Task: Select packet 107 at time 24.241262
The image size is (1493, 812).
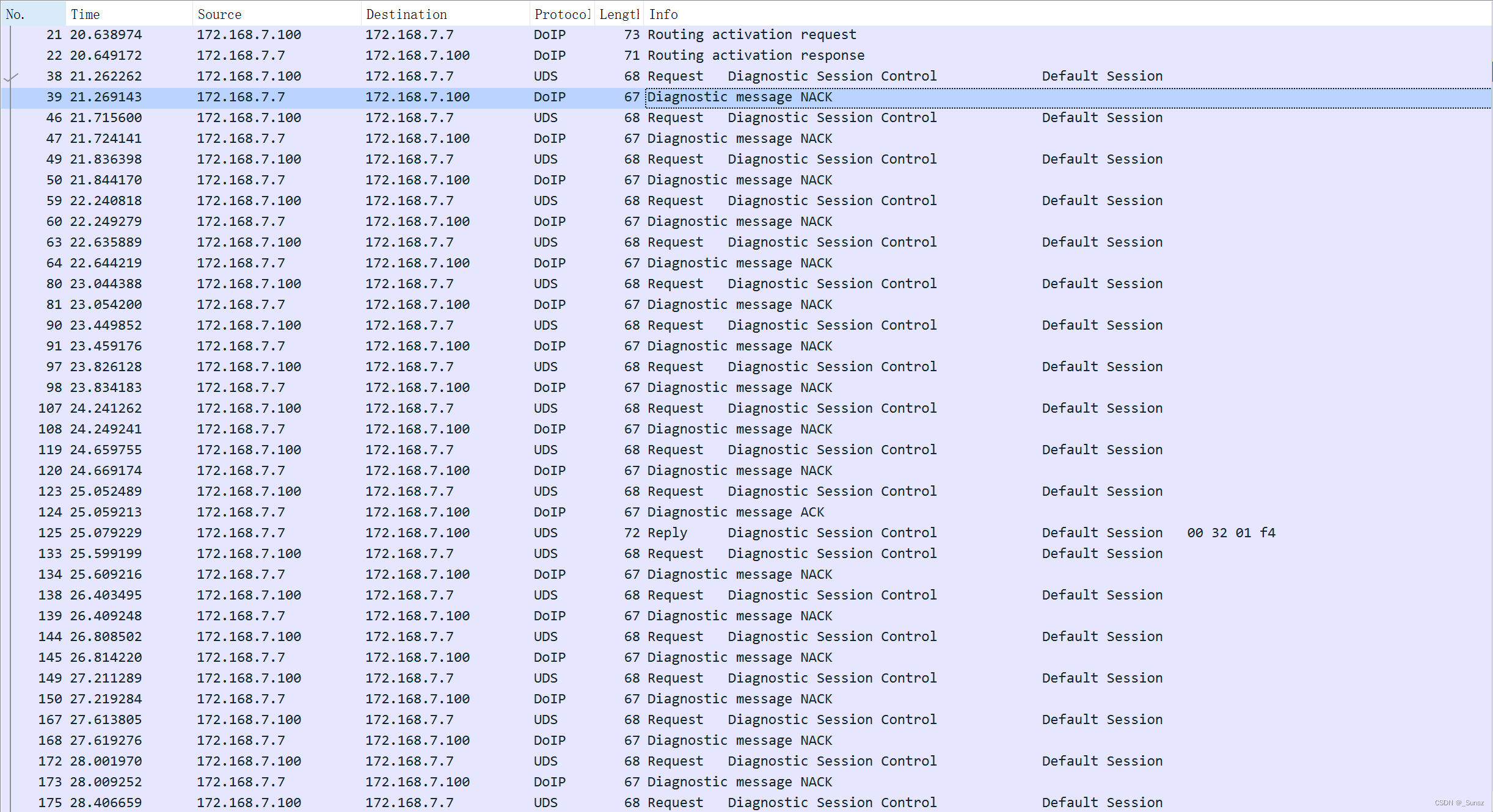Action: pos(106,408)
